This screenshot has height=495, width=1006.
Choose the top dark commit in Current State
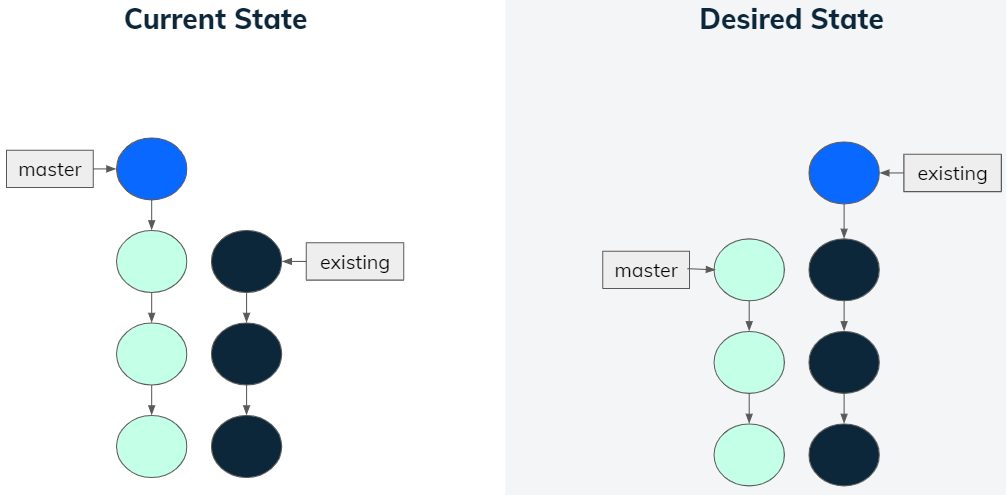pyautogui.click(x=247, y=262)
